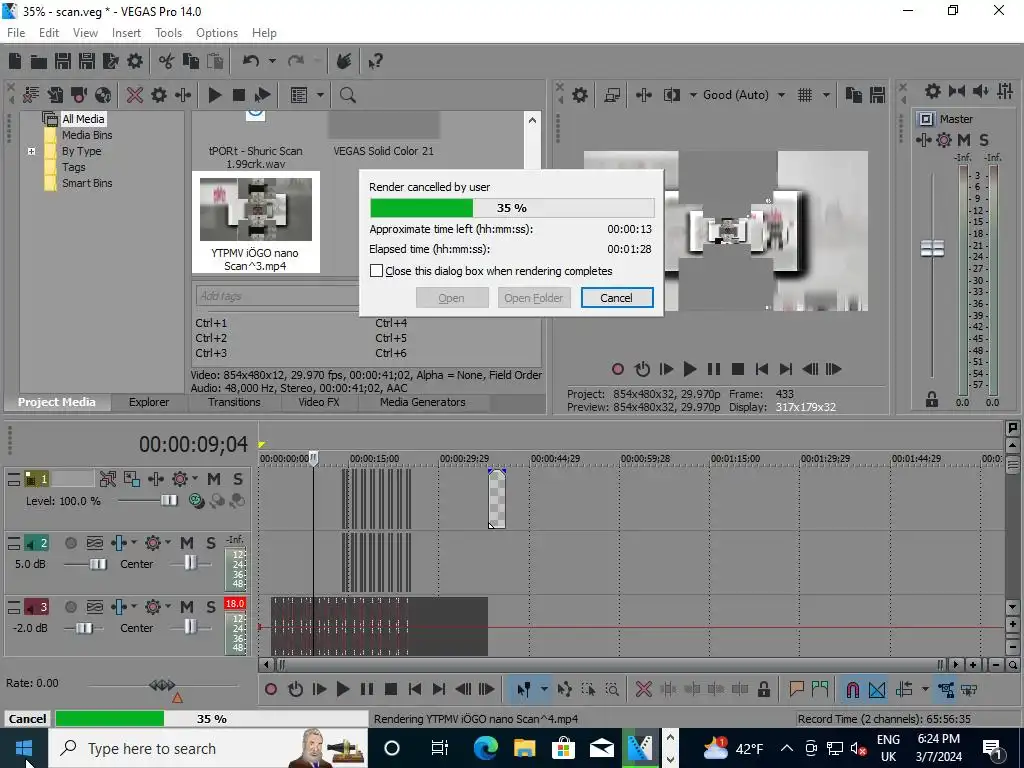
Task: Open the File menu
Action: [16, 33]
